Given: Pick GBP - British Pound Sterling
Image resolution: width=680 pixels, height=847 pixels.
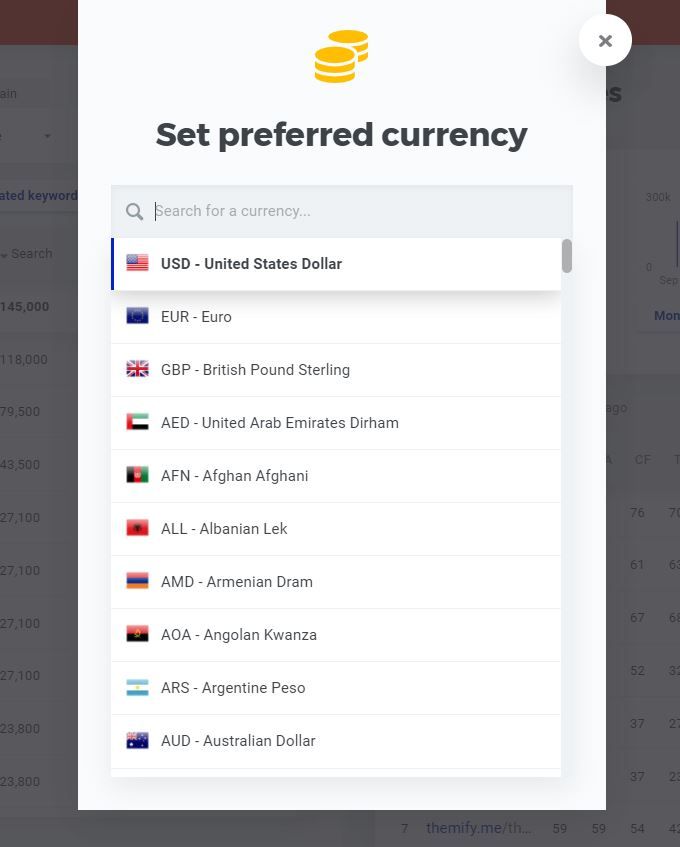Looking at the screenshot, I should [x=336, y=369].
